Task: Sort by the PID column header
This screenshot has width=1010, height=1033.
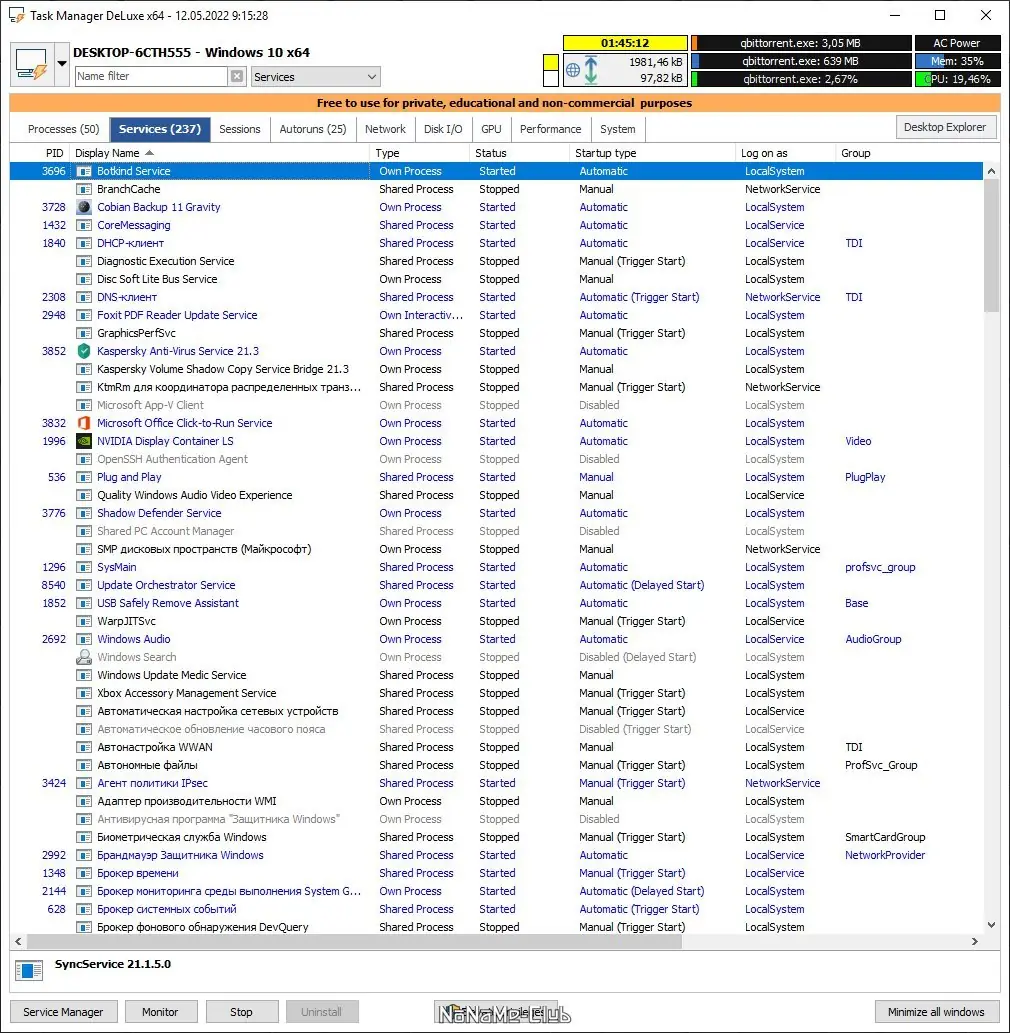Action: click(x=40, y=153)
